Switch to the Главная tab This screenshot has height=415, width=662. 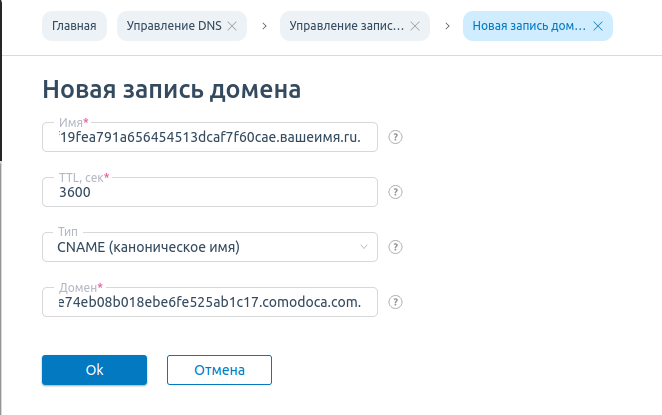74,26
